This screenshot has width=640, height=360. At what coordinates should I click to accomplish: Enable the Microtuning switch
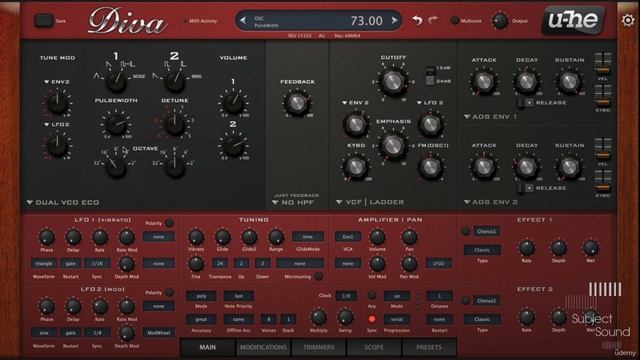[319, 277]
